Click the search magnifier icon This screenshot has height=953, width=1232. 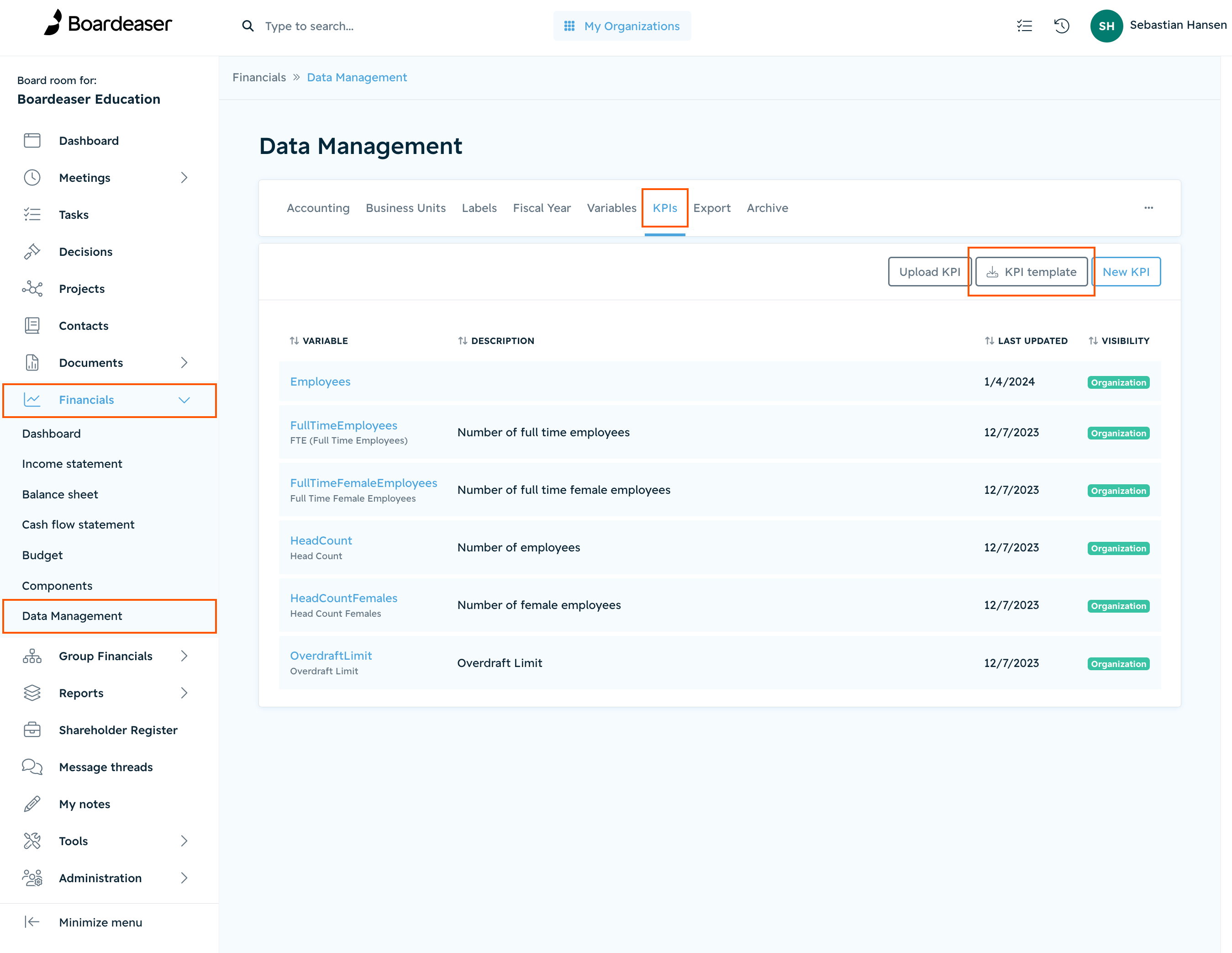point(247,26)
